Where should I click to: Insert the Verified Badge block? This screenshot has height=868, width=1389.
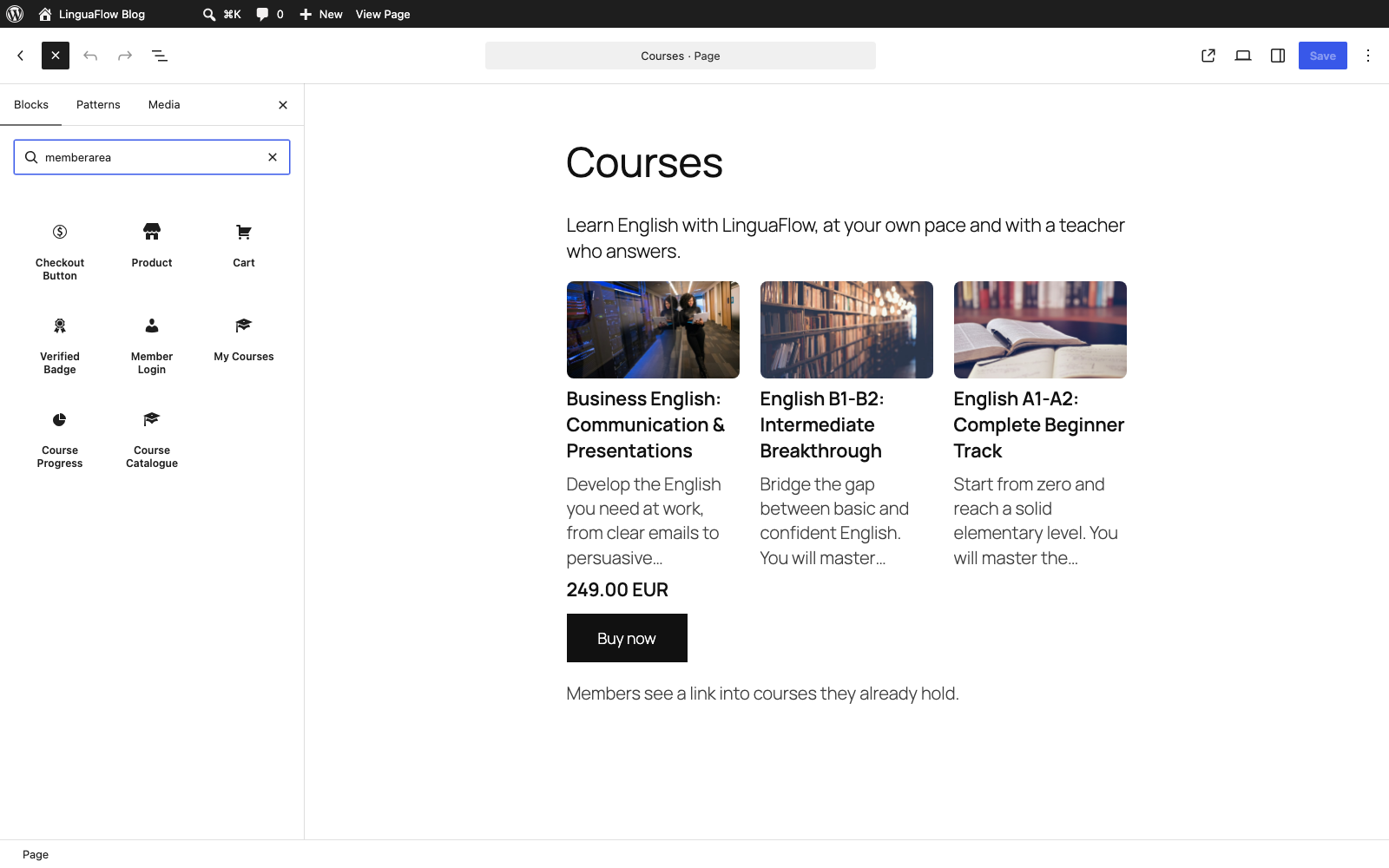pos(60,345)
